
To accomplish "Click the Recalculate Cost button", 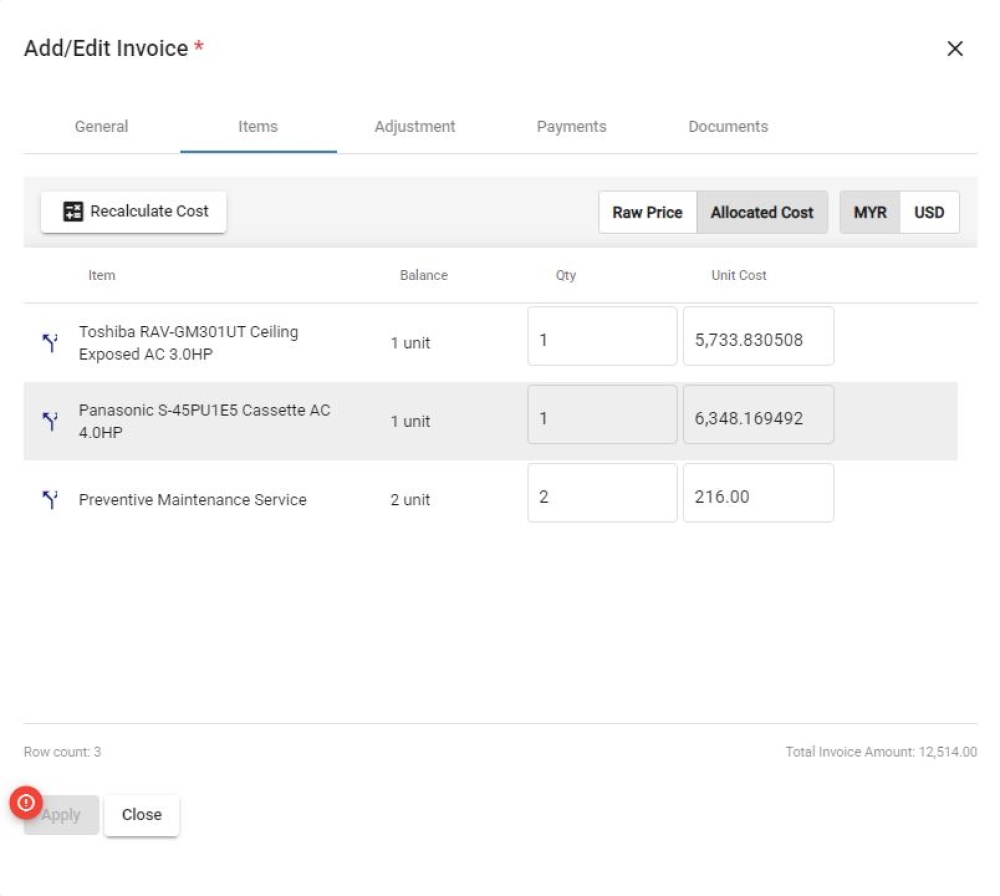I will 133,212.
